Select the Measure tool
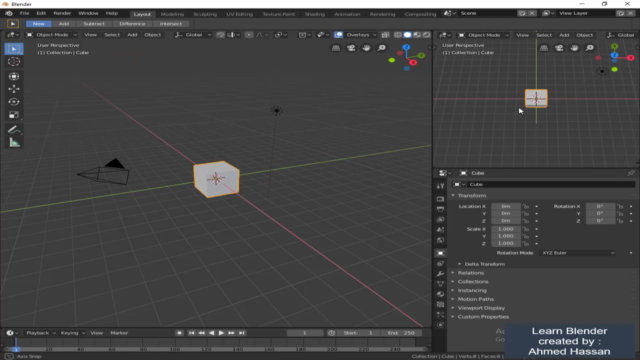 click(x=14, y=142)
